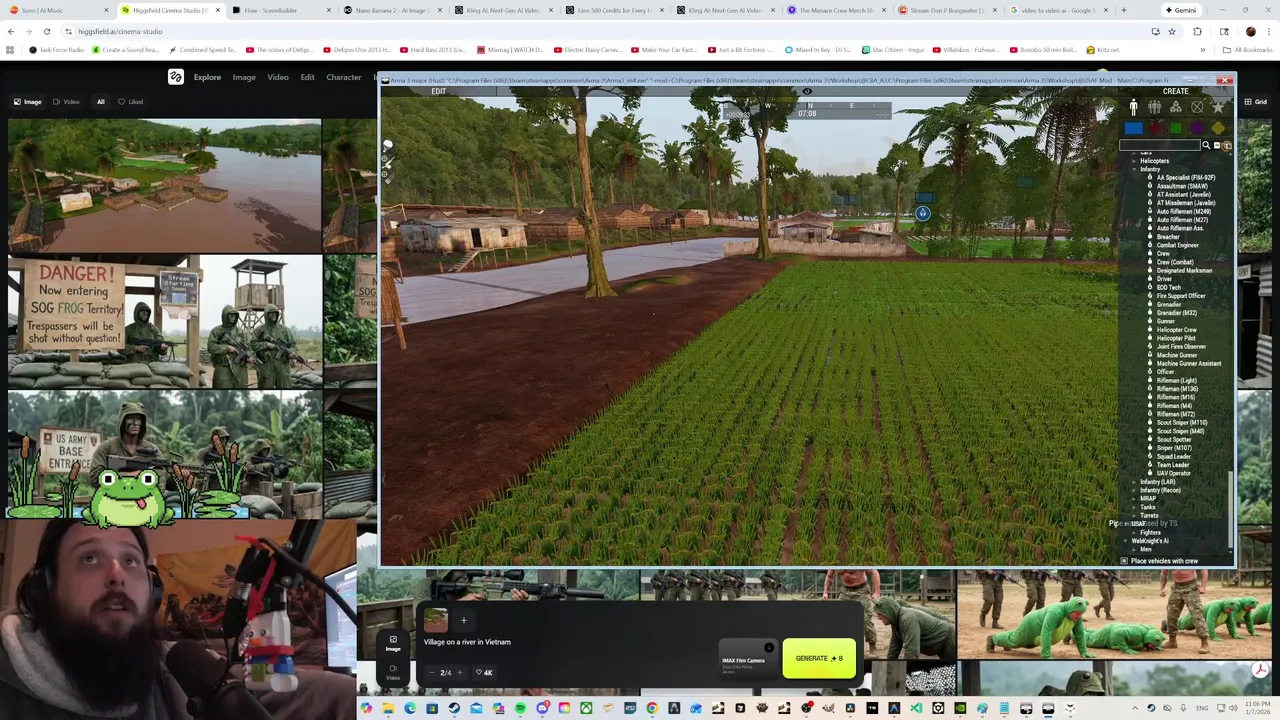
Task: Open the Character menu in Higgsfield nav
Action: click(x=344, y=77)
